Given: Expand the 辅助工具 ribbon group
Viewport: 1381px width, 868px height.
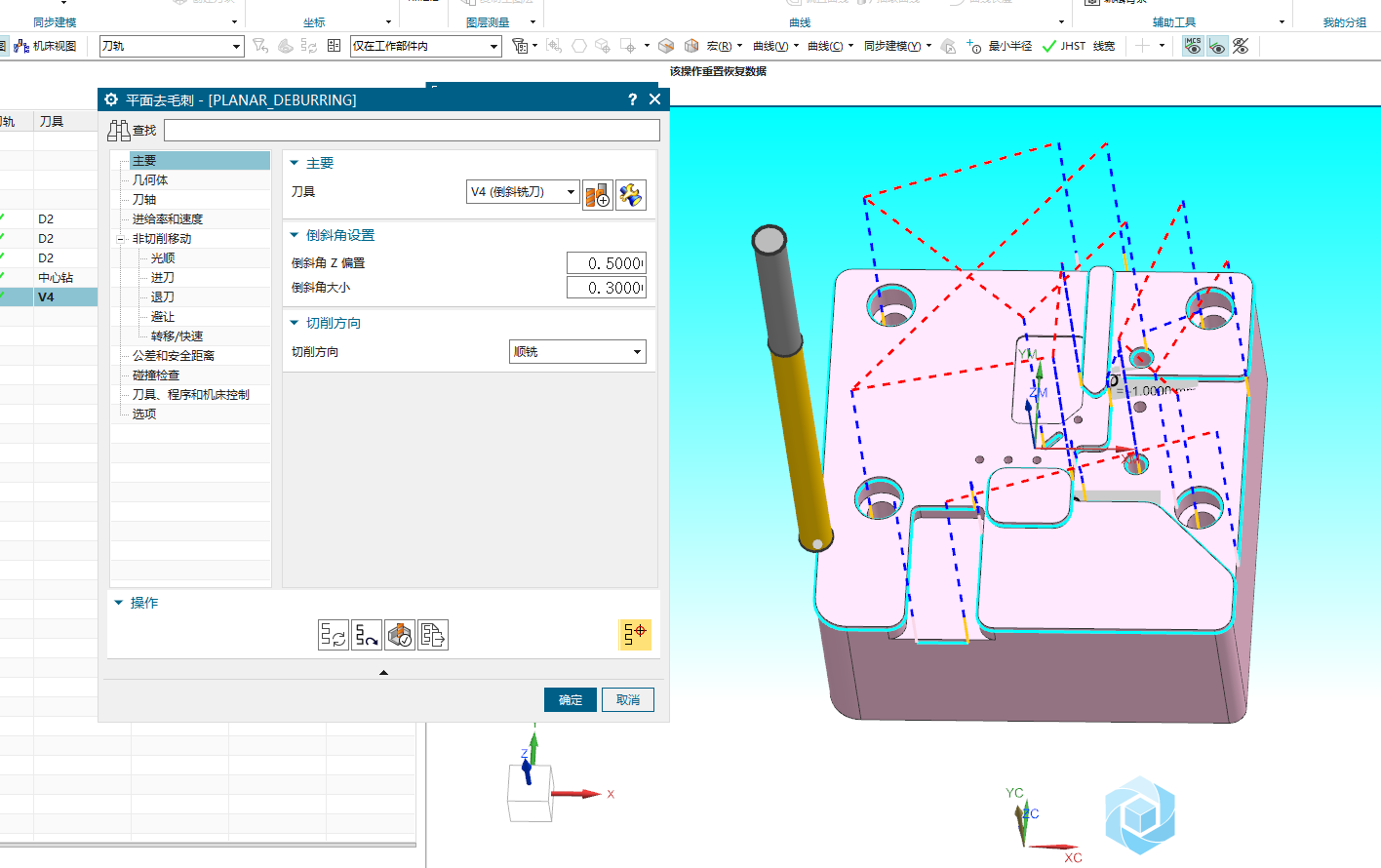Looking at the screenshot, I should pos(1282,21).
